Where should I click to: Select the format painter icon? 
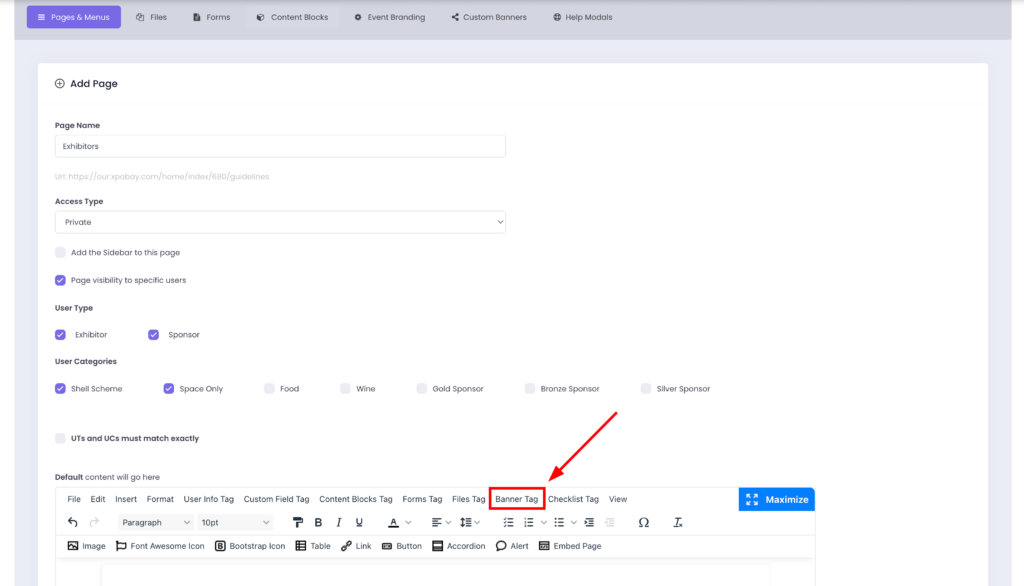click(298, 522)
